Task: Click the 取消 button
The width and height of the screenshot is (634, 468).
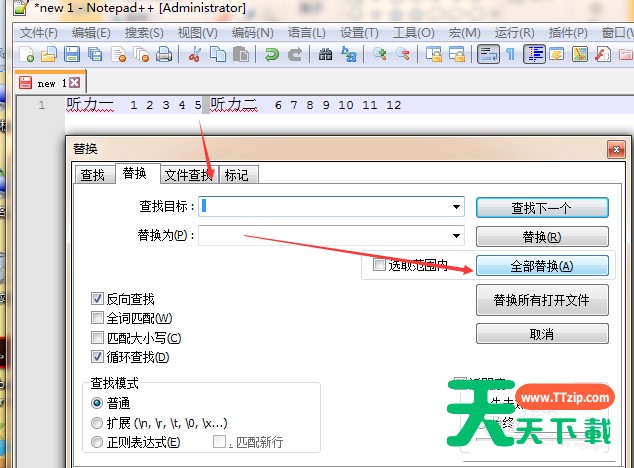Action: [542, 334]
